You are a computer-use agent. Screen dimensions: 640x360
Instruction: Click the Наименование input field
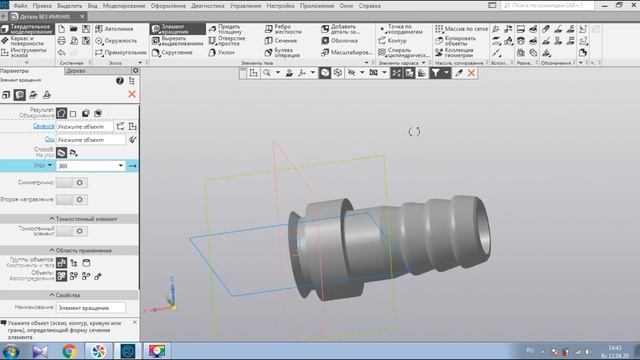pyautogui.click(x=91, y=308)
